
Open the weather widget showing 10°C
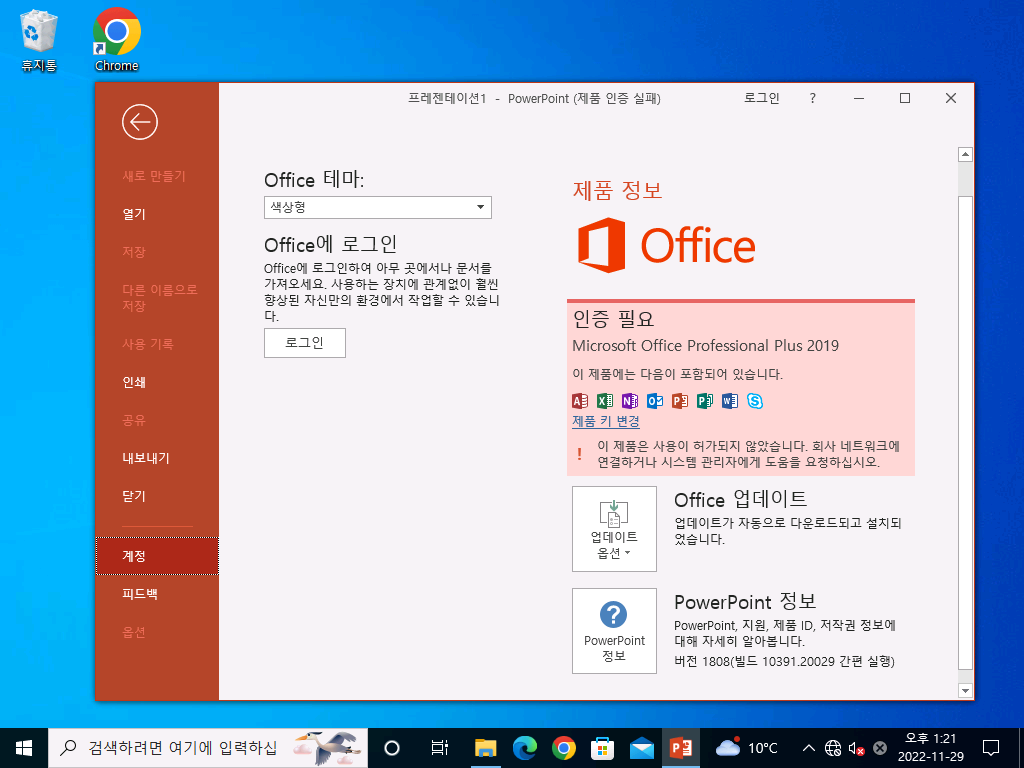(x=746, y=748)
